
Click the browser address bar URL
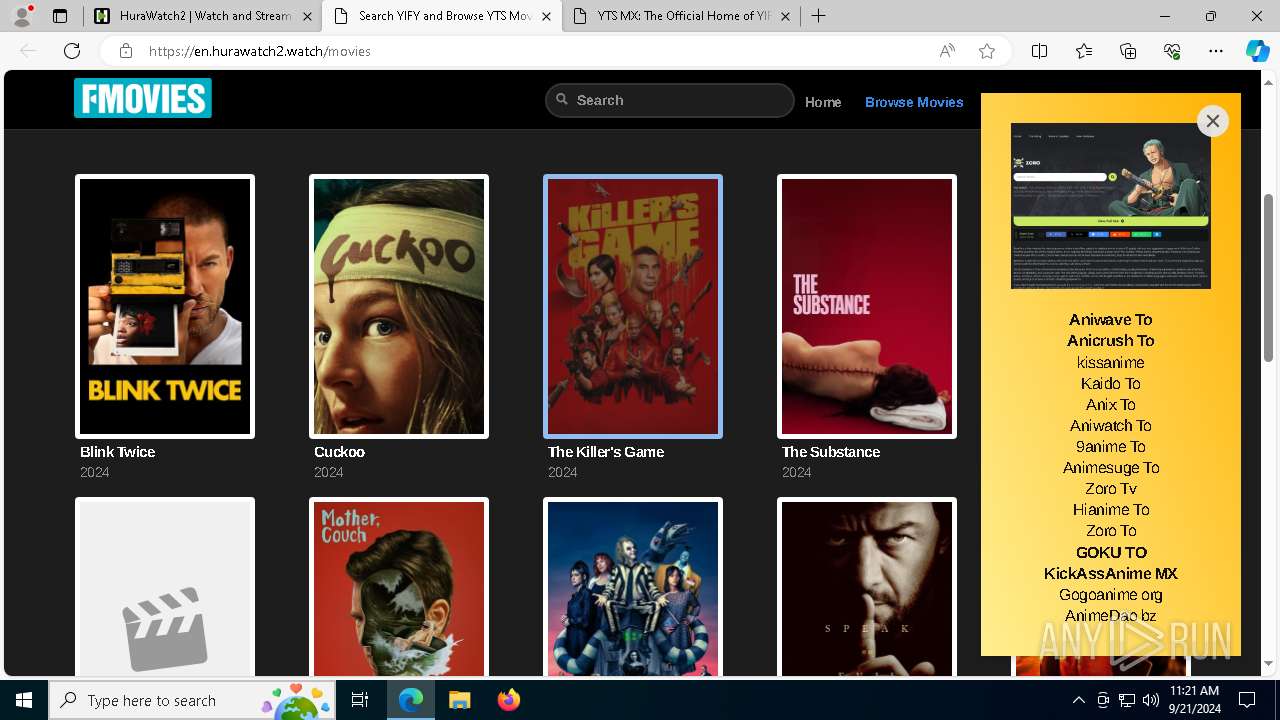pyautogui.click(x=260, y=51)
